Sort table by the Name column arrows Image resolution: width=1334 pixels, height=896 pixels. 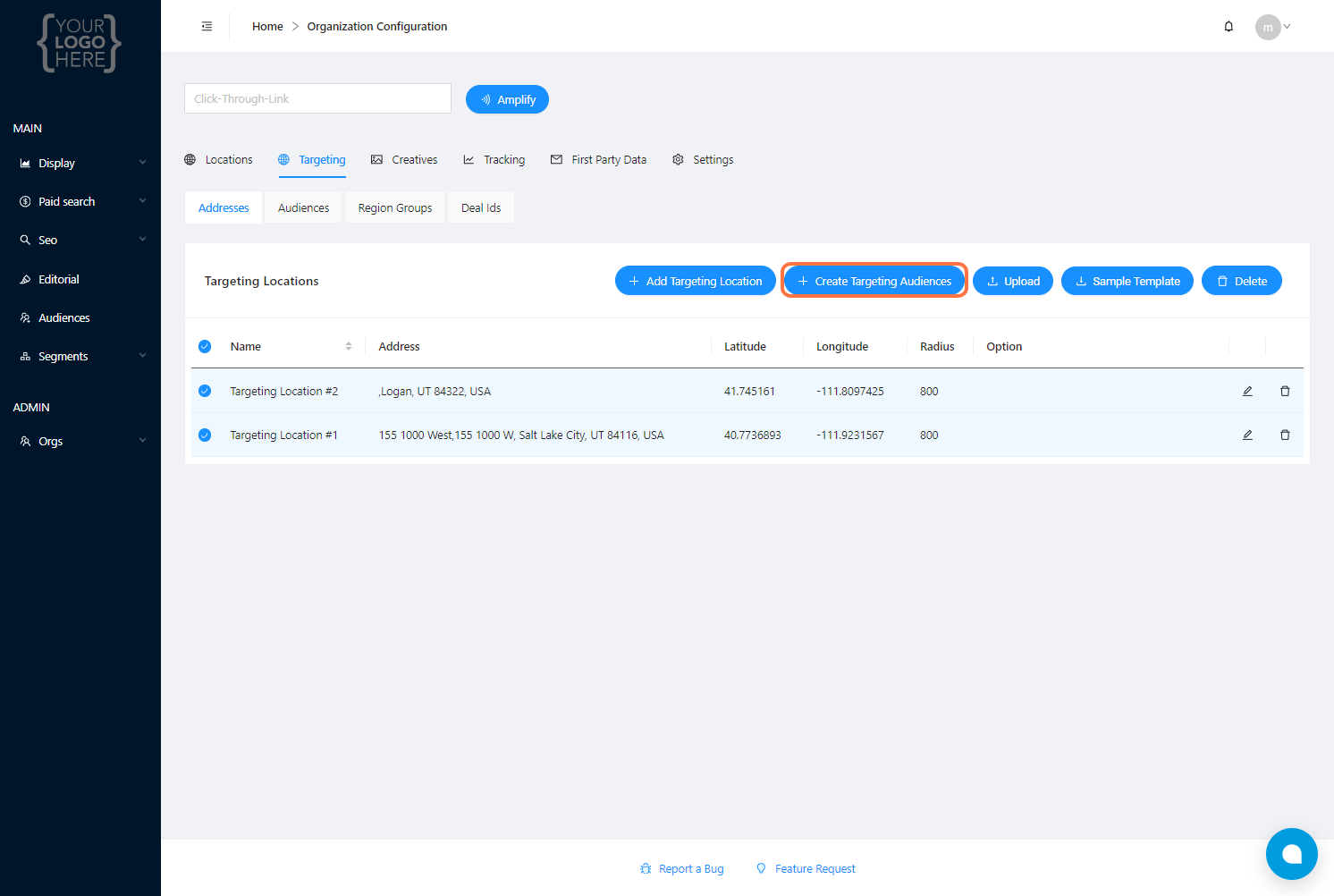point(349,346)
